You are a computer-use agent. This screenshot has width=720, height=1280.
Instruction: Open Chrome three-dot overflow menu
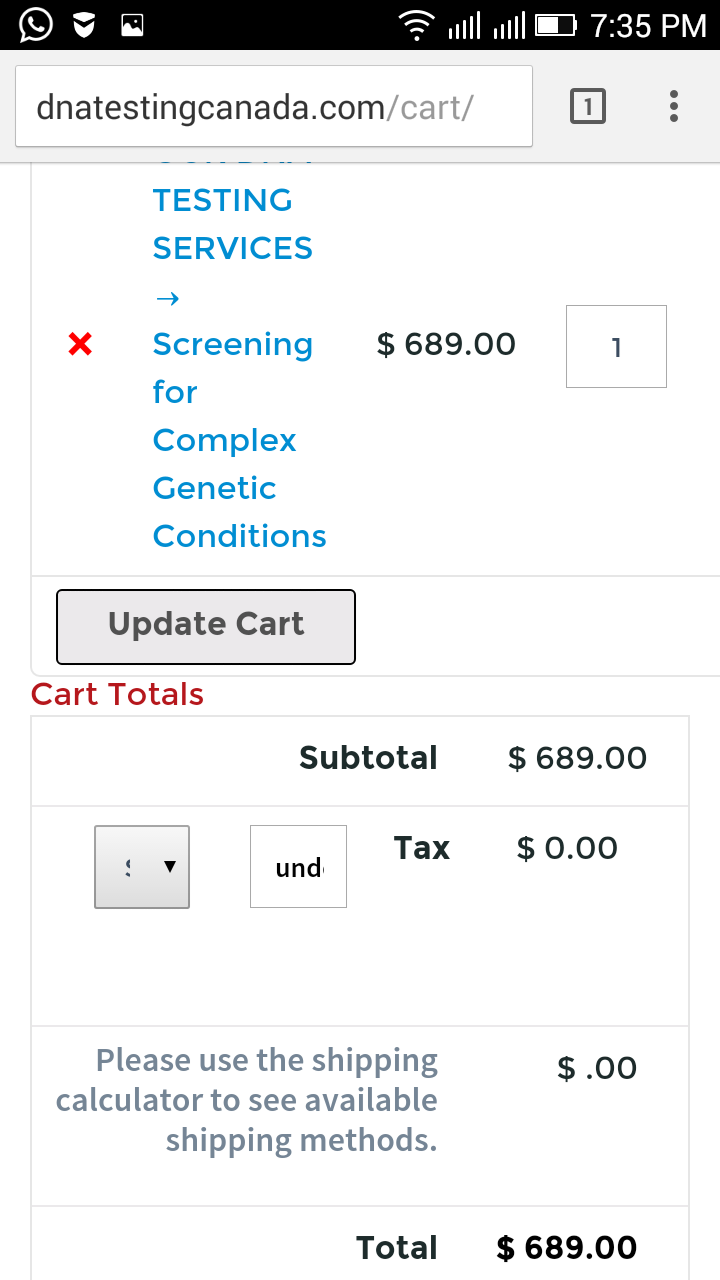[674, 106]
